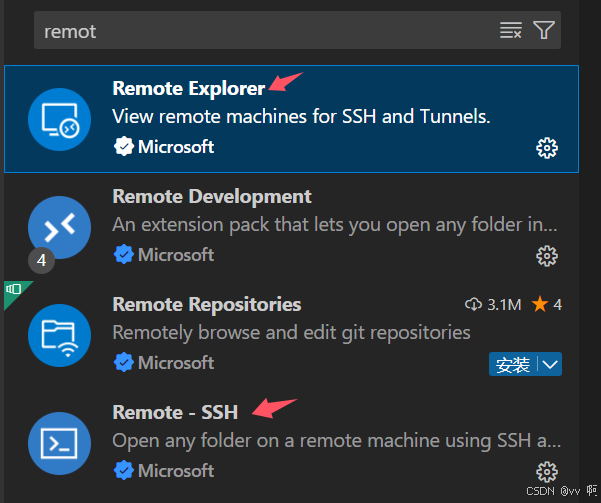Select the Remote Repositories title
The width and height of the screenshot is (601, 503).
pyautogui.click(x=207, y=305)
